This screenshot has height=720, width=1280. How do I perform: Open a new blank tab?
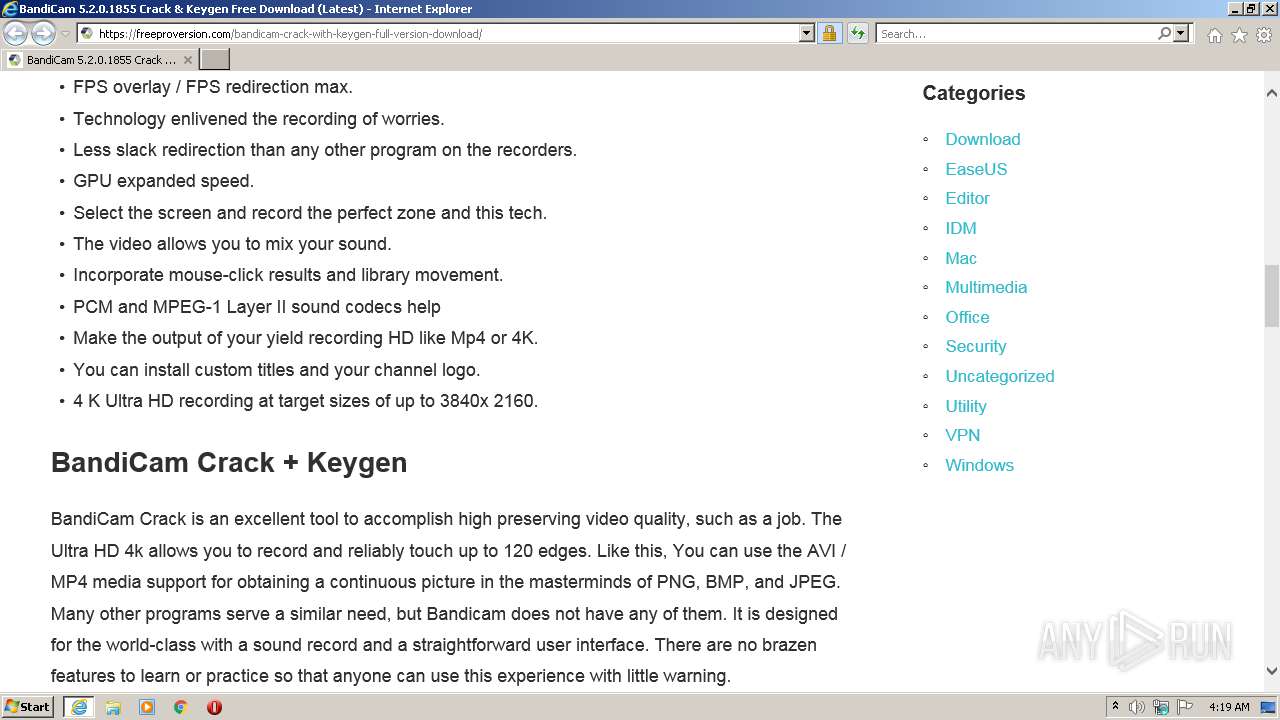(x=215, y=60)
